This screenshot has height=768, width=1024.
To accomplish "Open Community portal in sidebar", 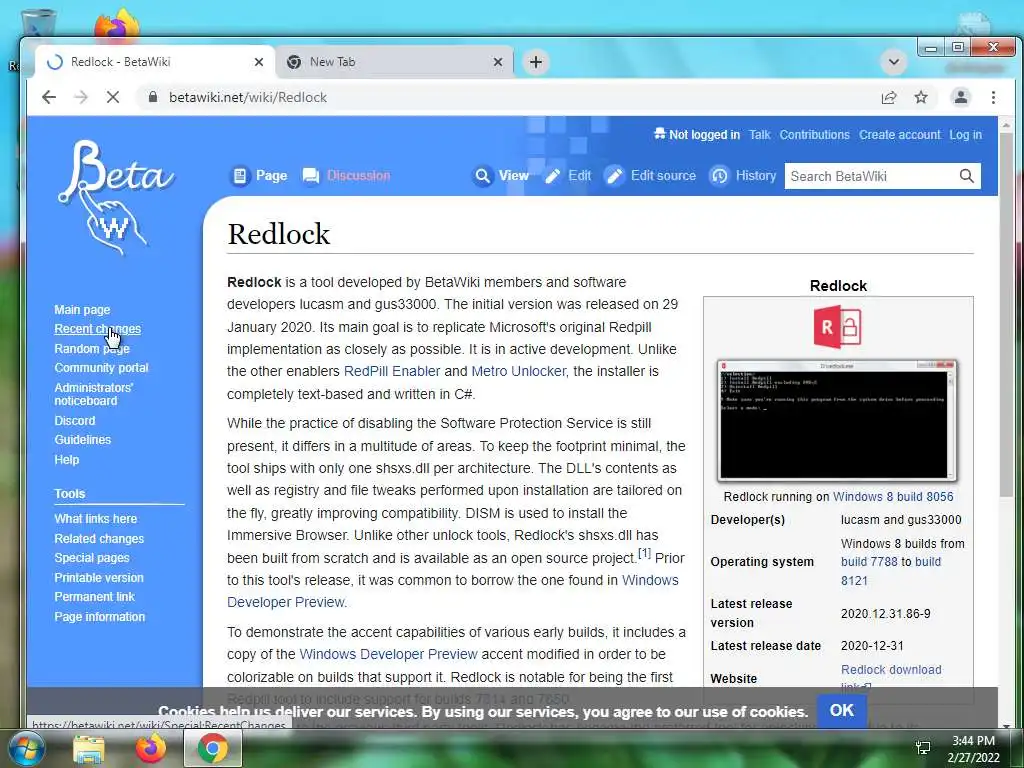I will (101, 368).
